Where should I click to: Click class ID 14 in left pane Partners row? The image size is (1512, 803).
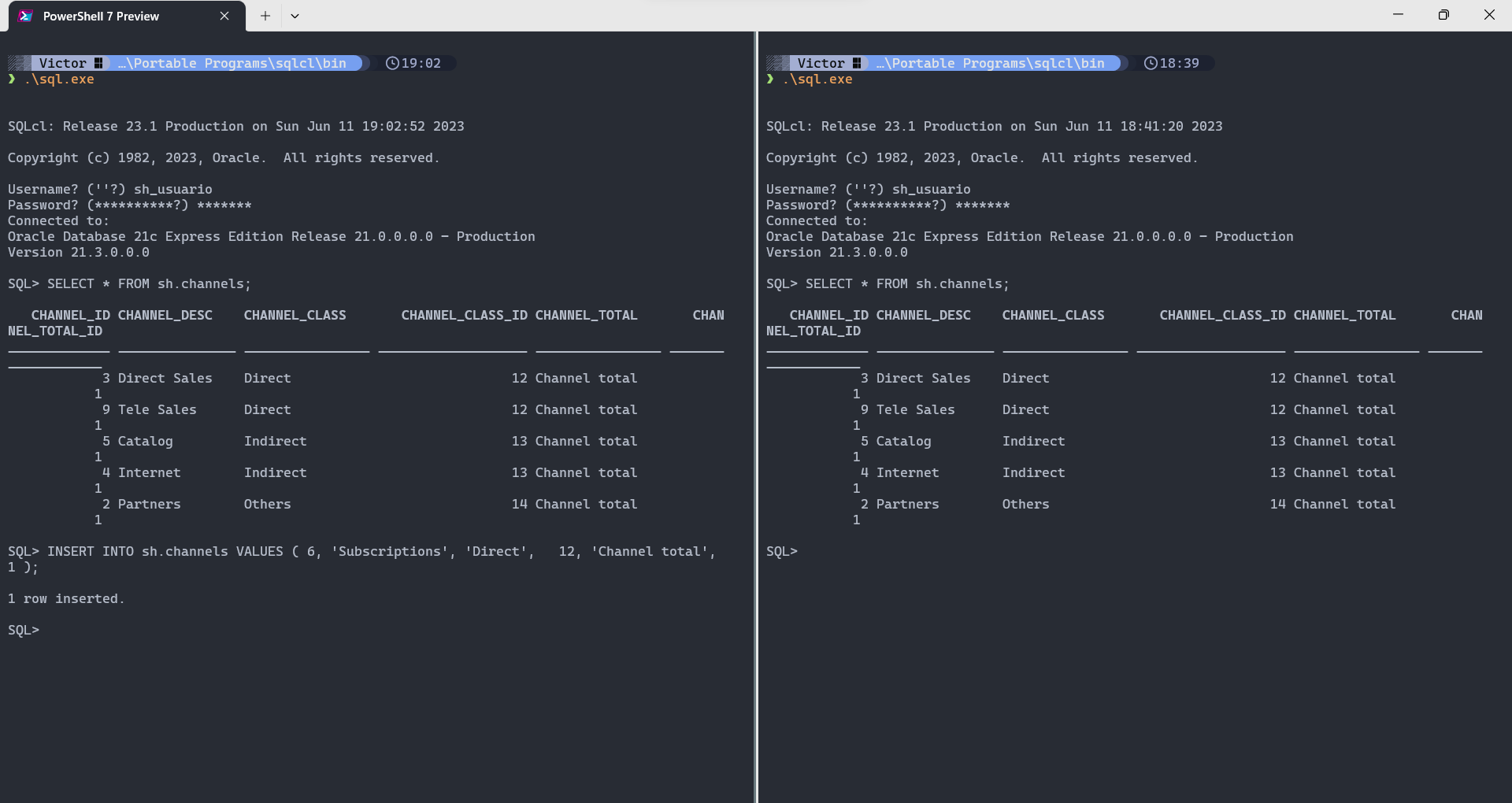(x=520, y=504)
